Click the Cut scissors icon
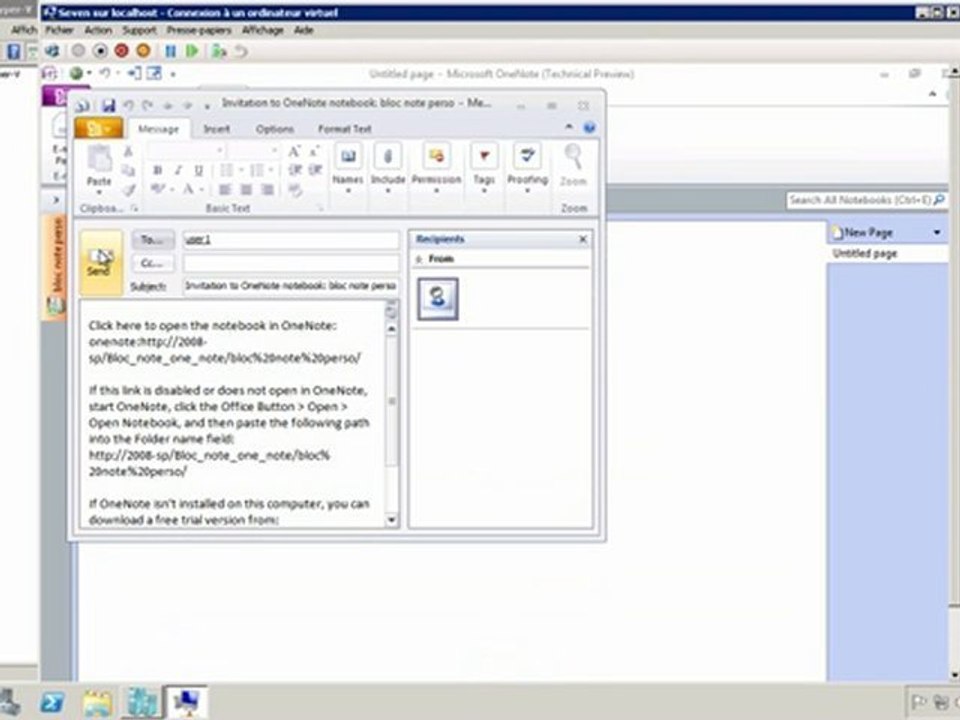Viewport: 960px width, 720px height. tap(127, 151)
